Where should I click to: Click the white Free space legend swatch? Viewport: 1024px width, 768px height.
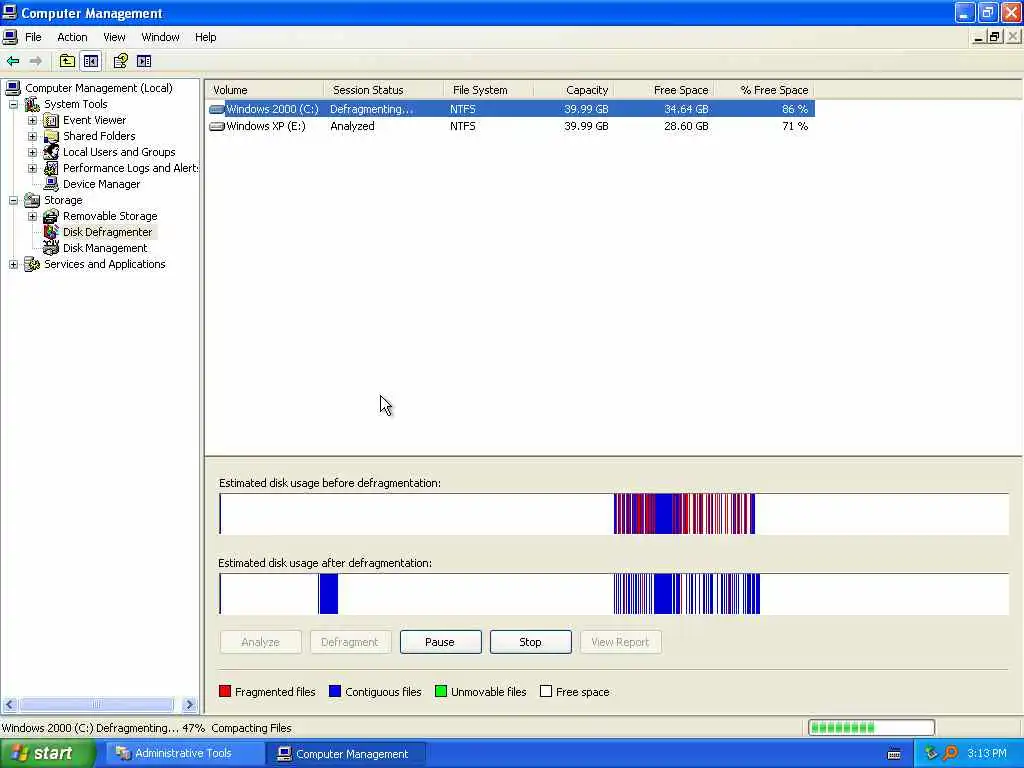point(546,692)
